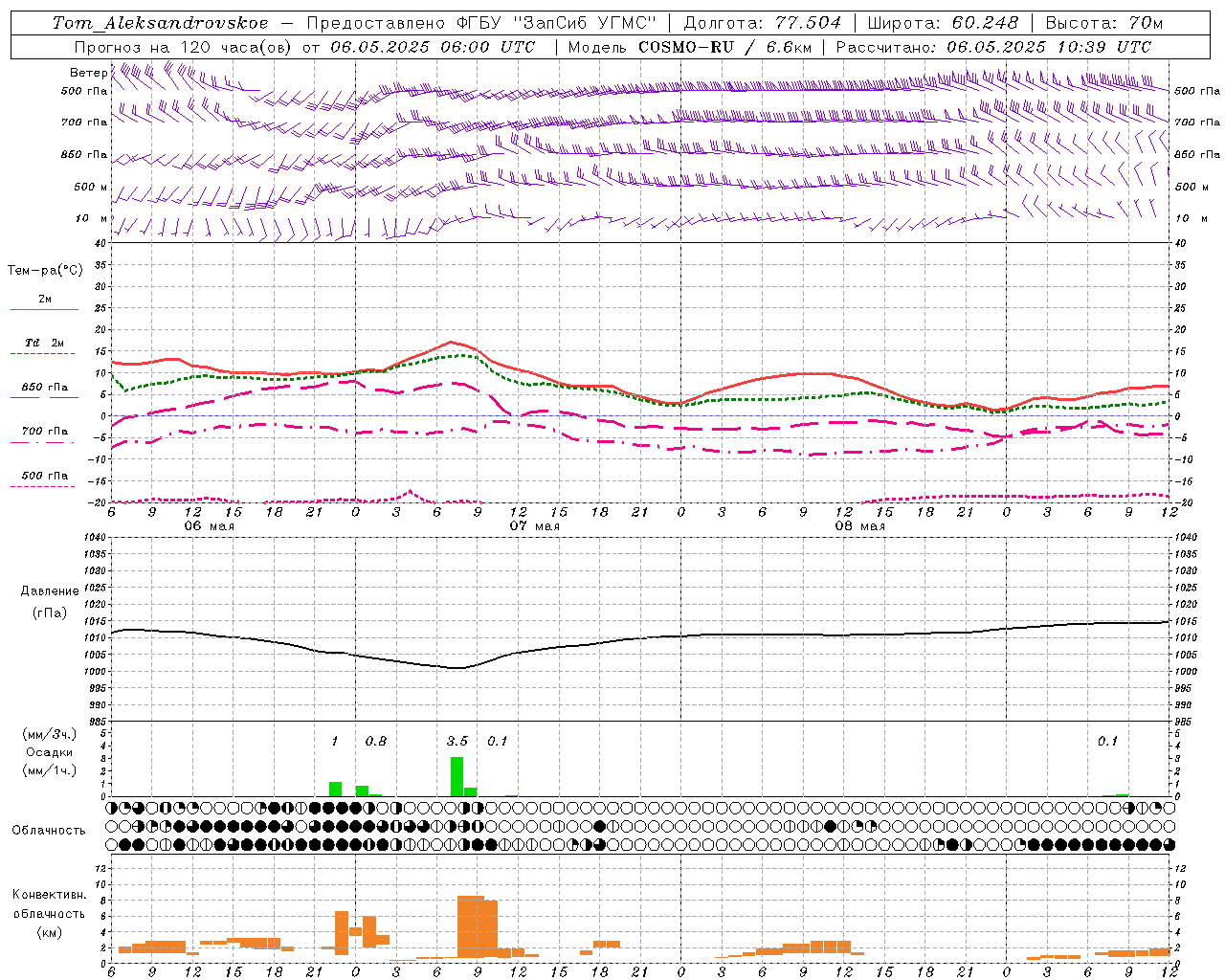
Task: Click the Конвективн. label
Action: 50,895
